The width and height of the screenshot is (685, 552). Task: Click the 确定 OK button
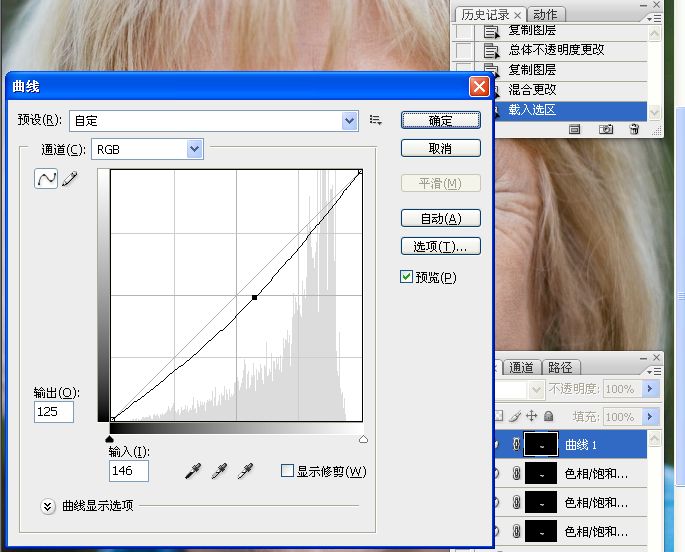pyautogui.click(x=441, y=120)
